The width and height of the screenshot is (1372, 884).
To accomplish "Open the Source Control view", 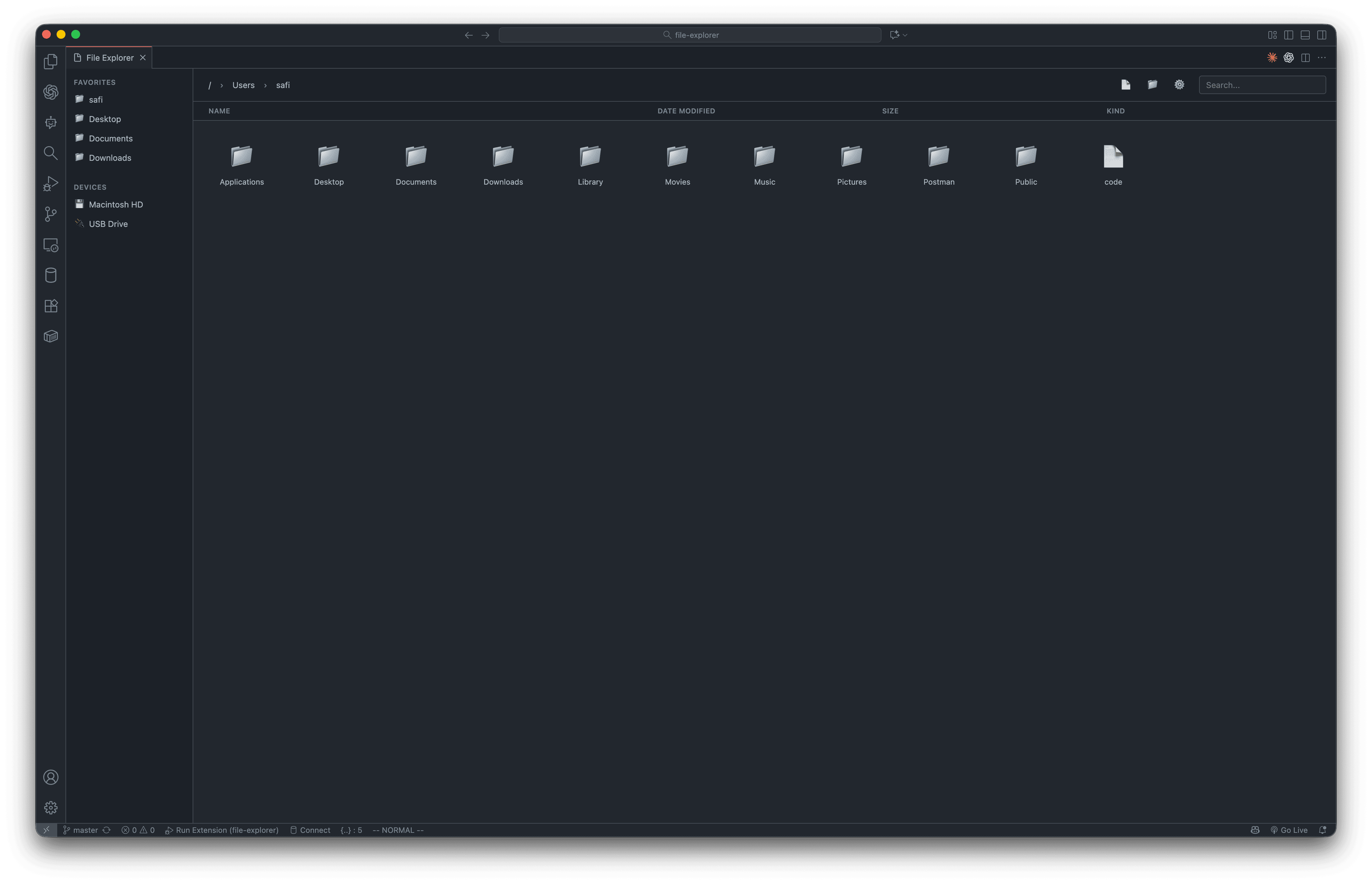I will (x=51, y=214).
